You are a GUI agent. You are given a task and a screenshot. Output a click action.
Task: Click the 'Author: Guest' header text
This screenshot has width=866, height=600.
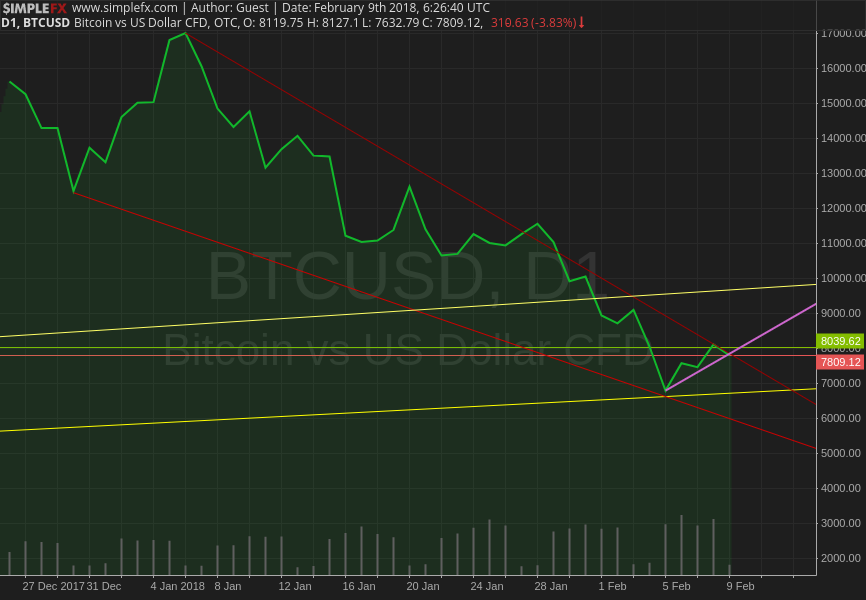230,8
